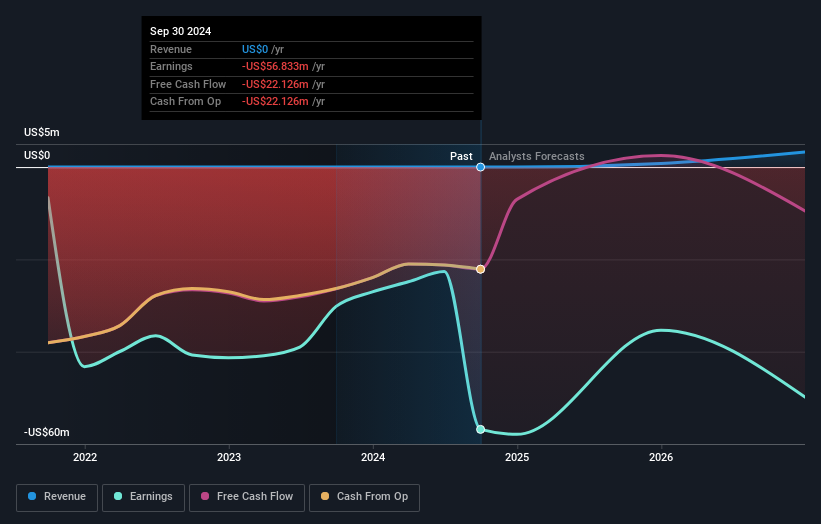The width and height of the screenshot is (821, 524).
Task: Click the US$0 y-axis label
Action: [x=37, y=155]
